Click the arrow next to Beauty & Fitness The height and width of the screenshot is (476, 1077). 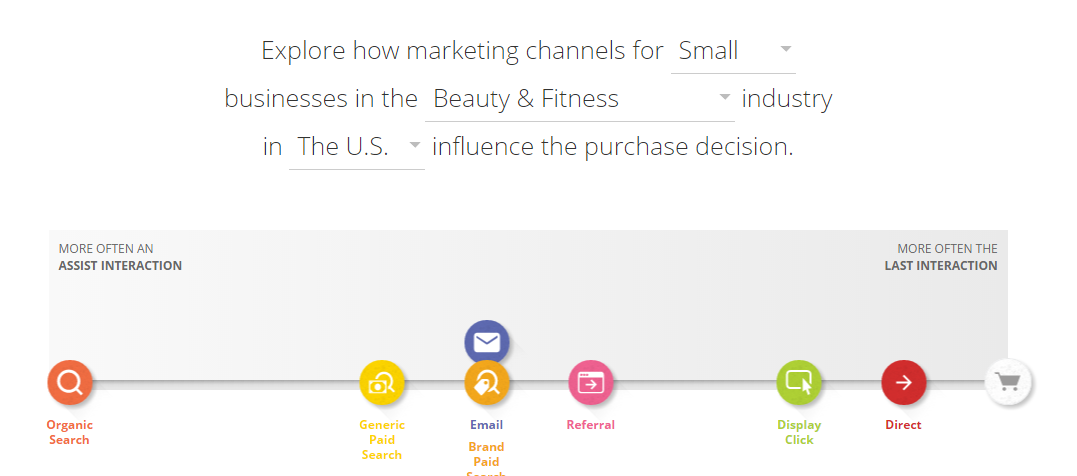coord(725,97)
